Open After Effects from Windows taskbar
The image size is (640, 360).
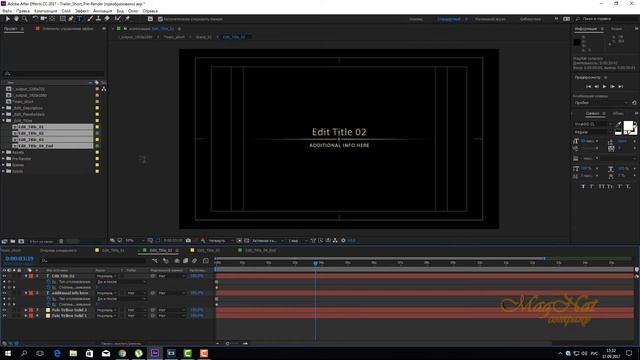point(155,353)
